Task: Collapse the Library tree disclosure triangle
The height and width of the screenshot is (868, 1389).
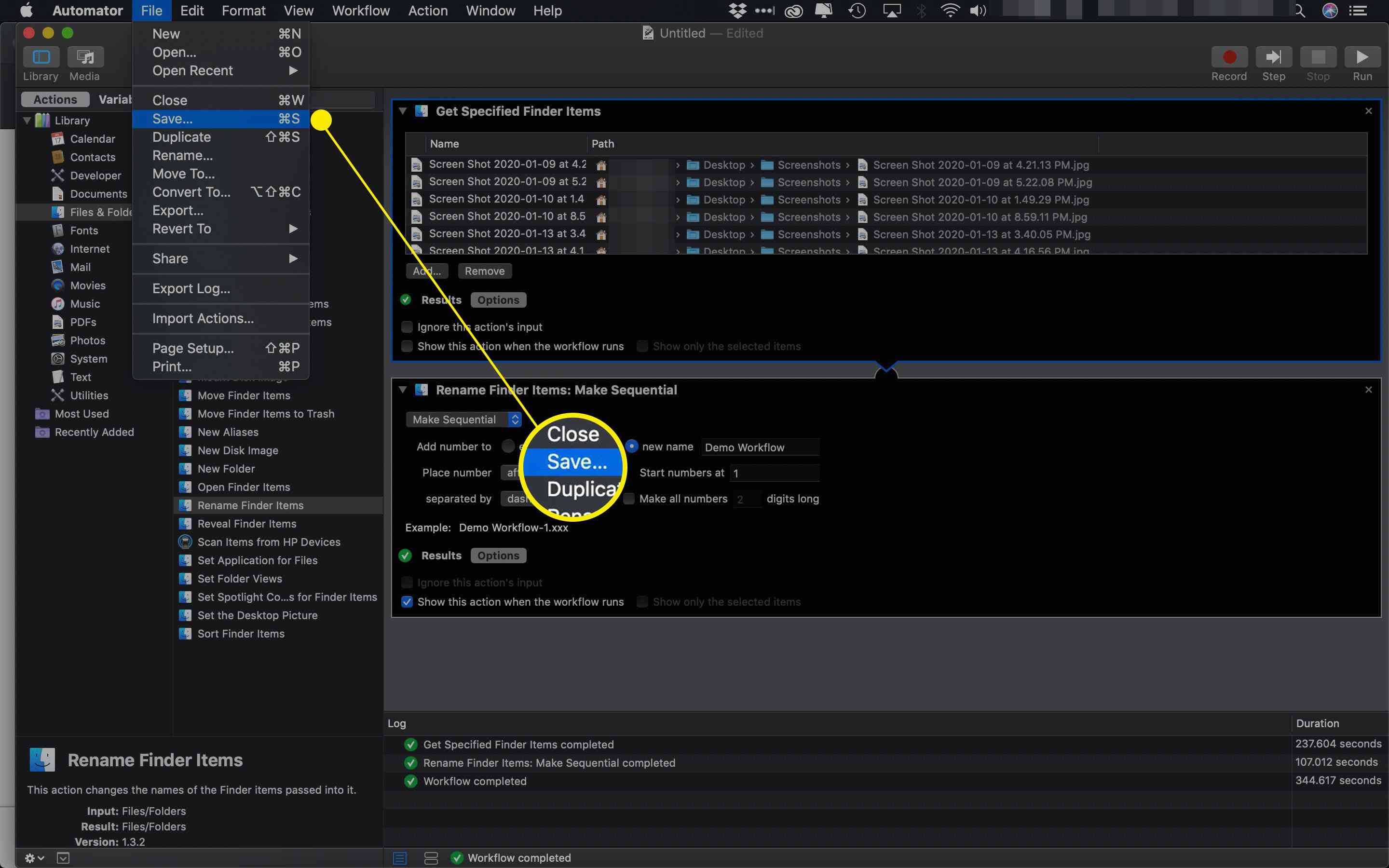Action: 27,121
